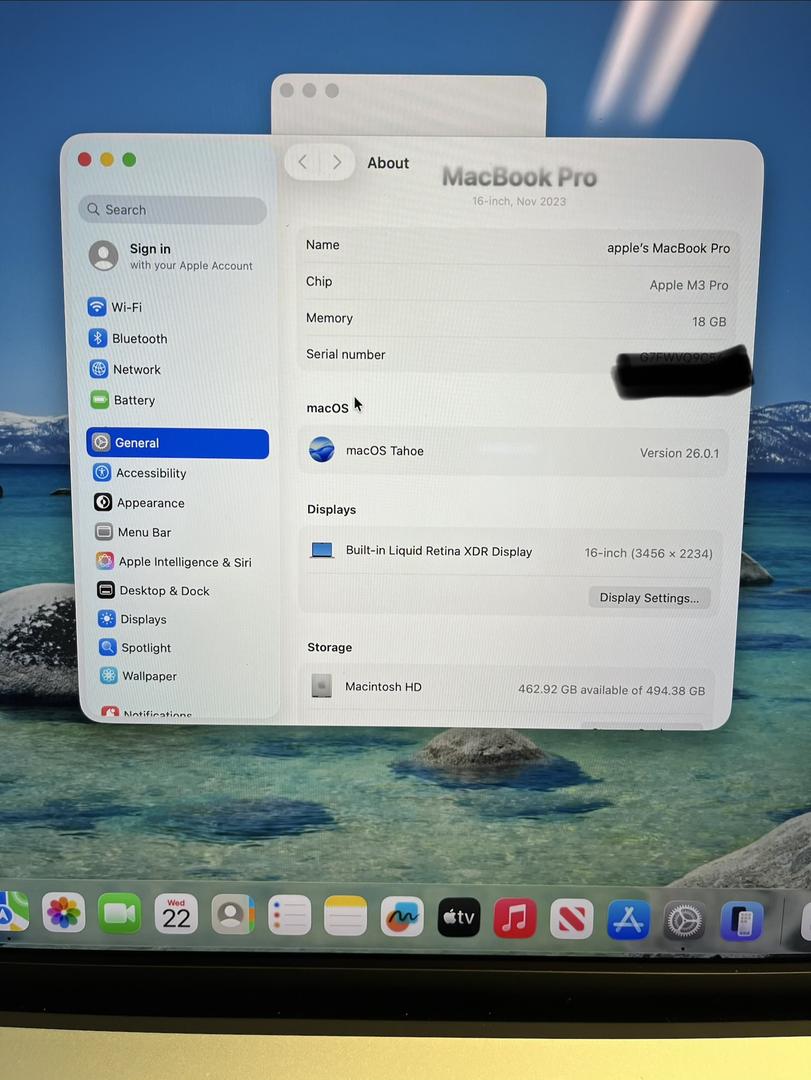Open Wallpaper settings
Image resolution: width=811 pixels, height=1080 pixels.
tap(138, 676)
